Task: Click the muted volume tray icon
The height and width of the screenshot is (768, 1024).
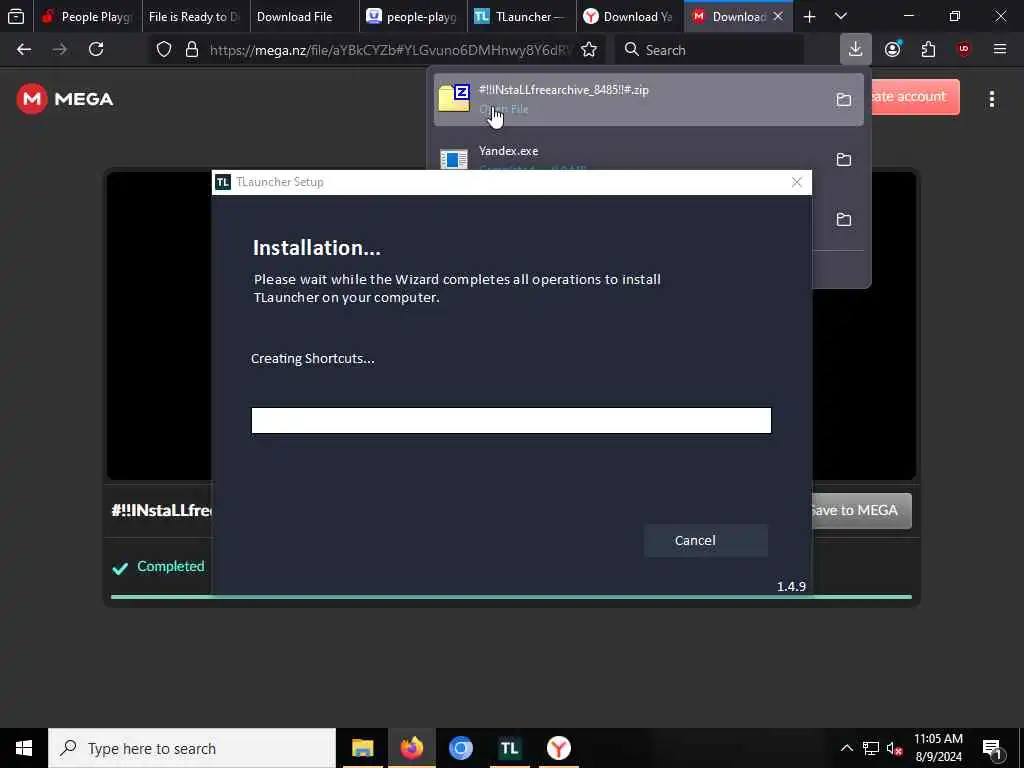Action: pyautogui.click(x=895, y=748)
